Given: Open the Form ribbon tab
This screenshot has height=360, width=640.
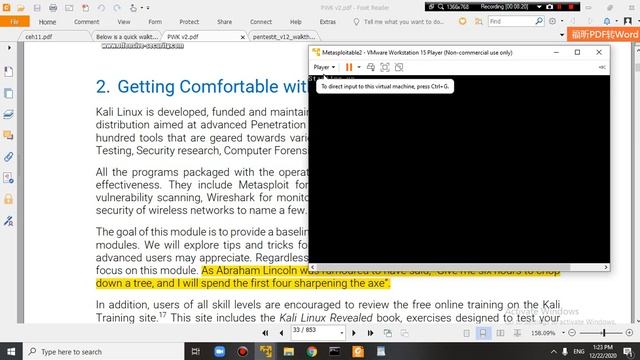Looking at the screenshot, I should coord(155,22).
